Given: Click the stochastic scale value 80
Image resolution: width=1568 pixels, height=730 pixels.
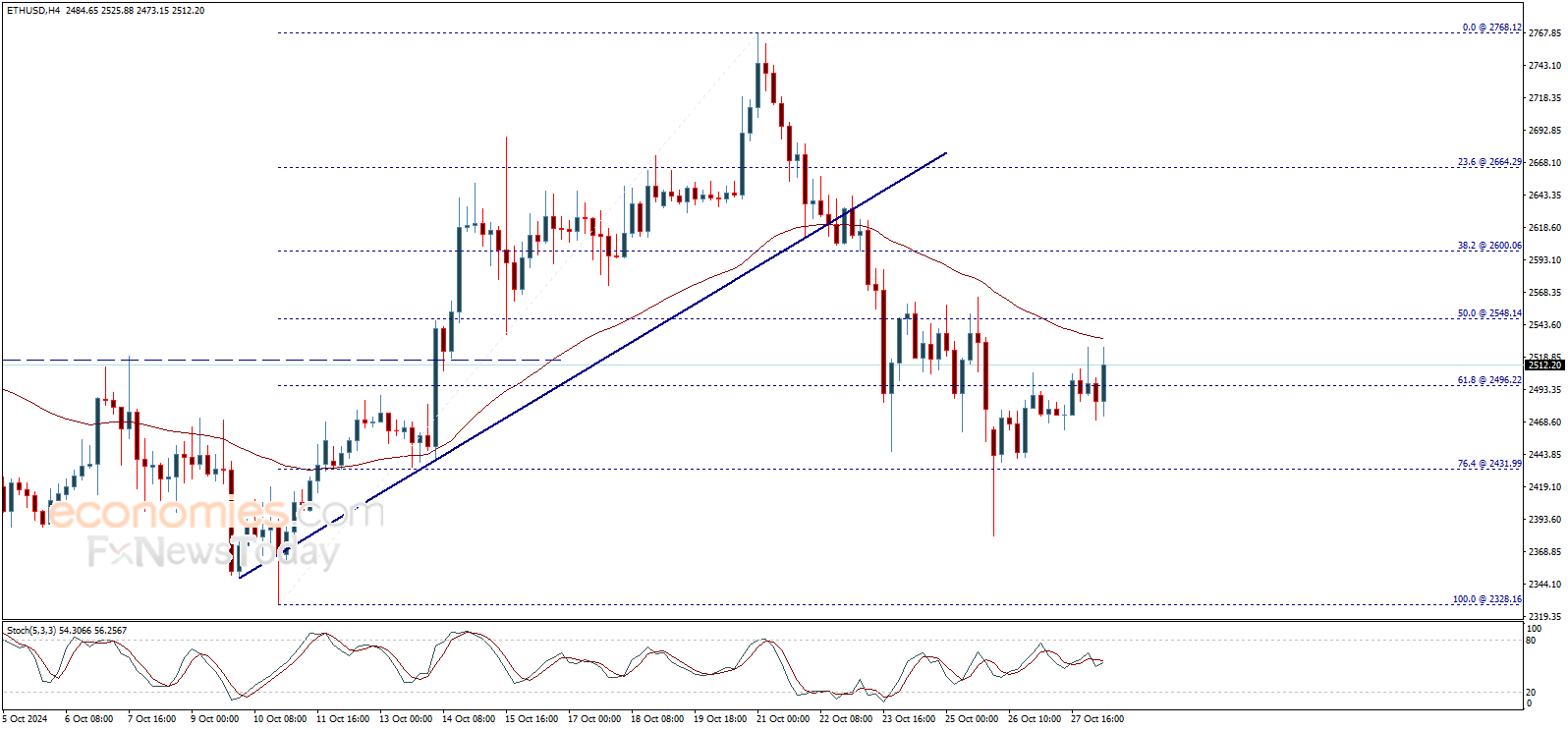Looking at the screenshot, I should (x=1531, y=641).
